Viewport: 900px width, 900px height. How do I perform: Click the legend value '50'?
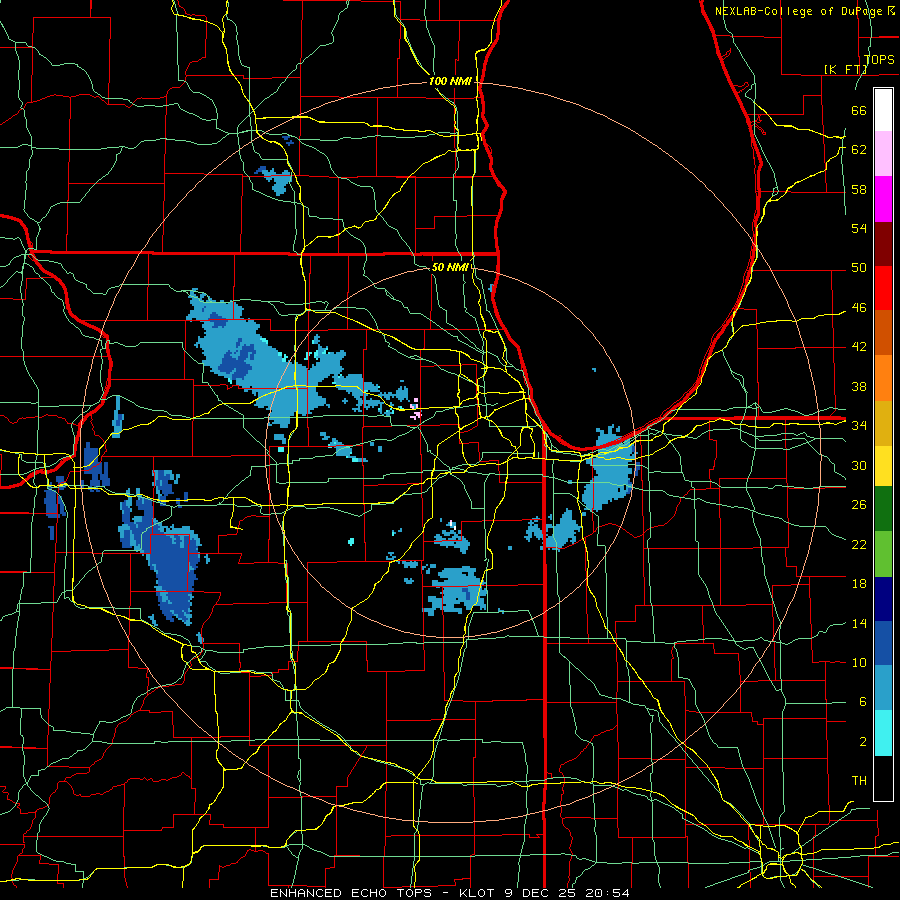[x=859, y=267]
